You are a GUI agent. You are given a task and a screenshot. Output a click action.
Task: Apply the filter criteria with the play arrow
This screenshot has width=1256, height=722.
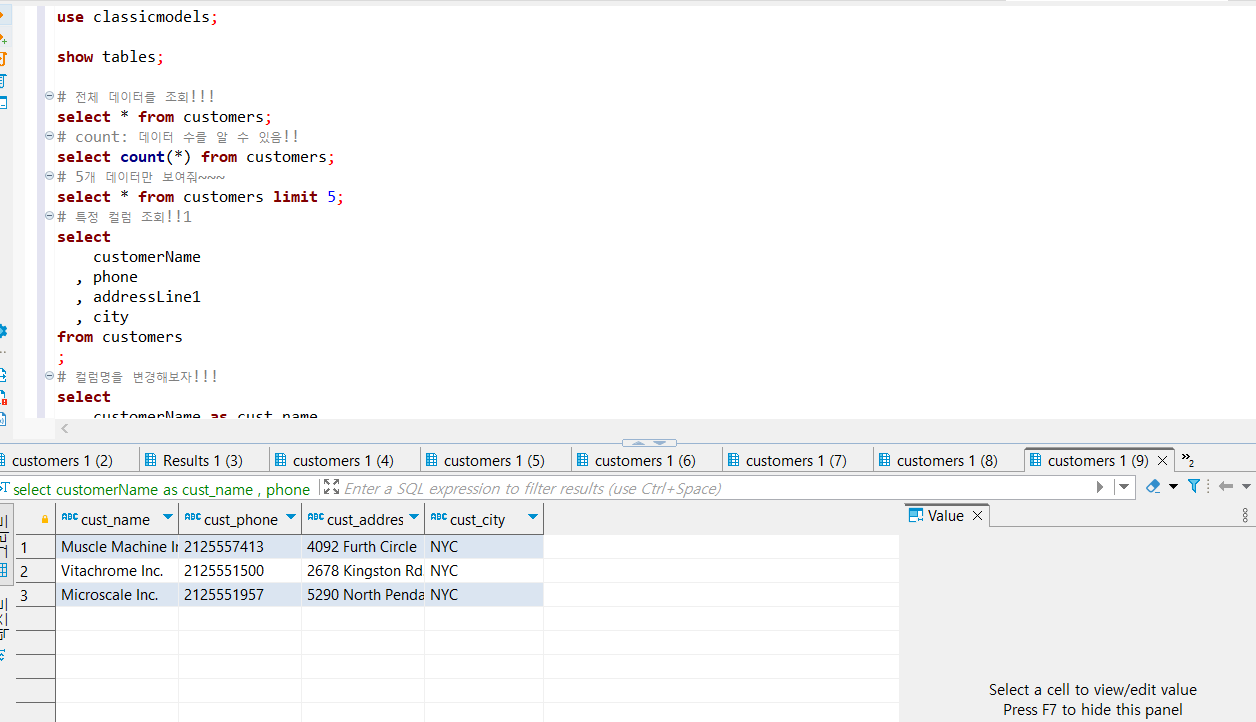pyautogui.click(x=1100, y=487)
